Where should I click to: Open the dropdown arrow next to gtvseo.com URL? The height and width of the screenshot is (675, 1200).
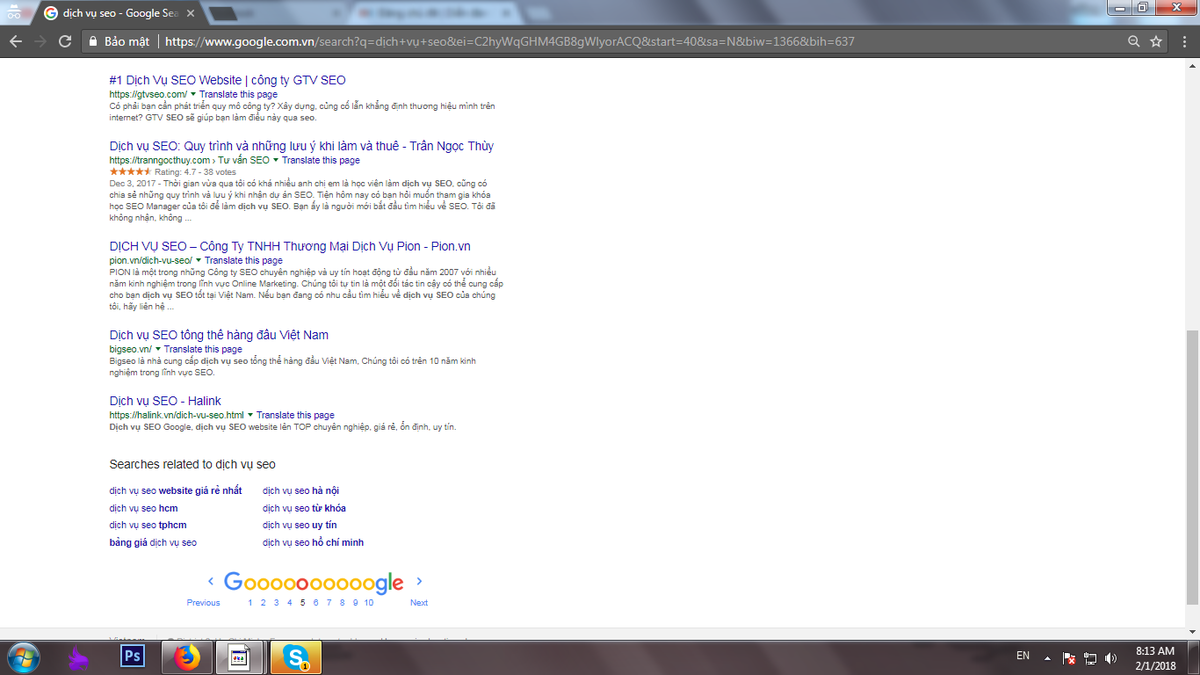pyautogui.click(x=193, y=94)
